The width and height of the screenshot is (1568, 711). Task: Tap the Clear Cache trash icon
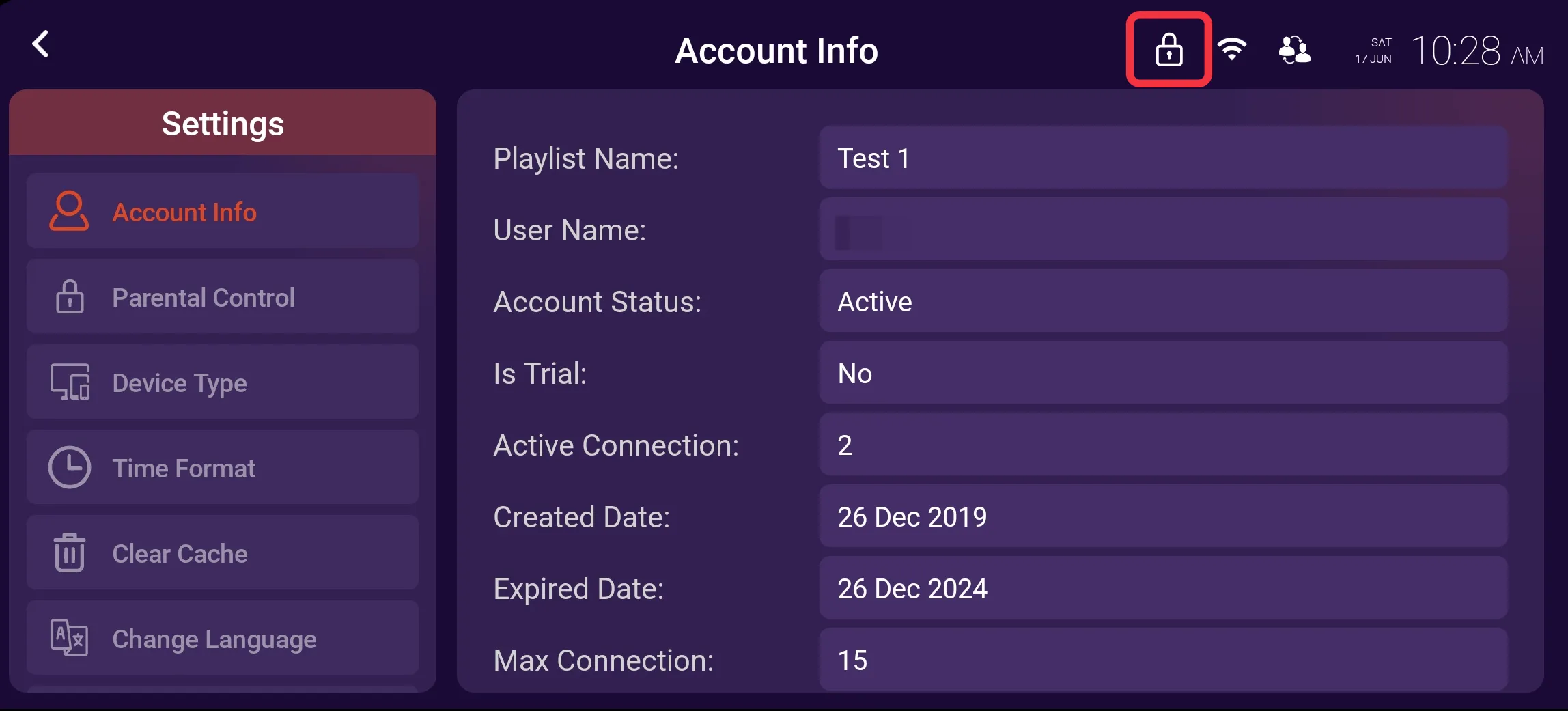(70, 553)
